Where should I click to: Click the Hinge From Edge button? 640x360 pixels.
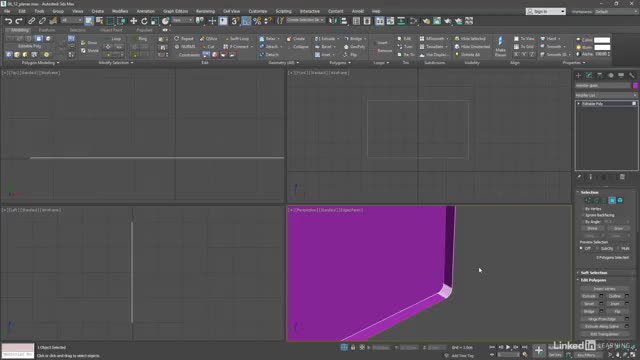pyautogui.click(x=603, y=319)
